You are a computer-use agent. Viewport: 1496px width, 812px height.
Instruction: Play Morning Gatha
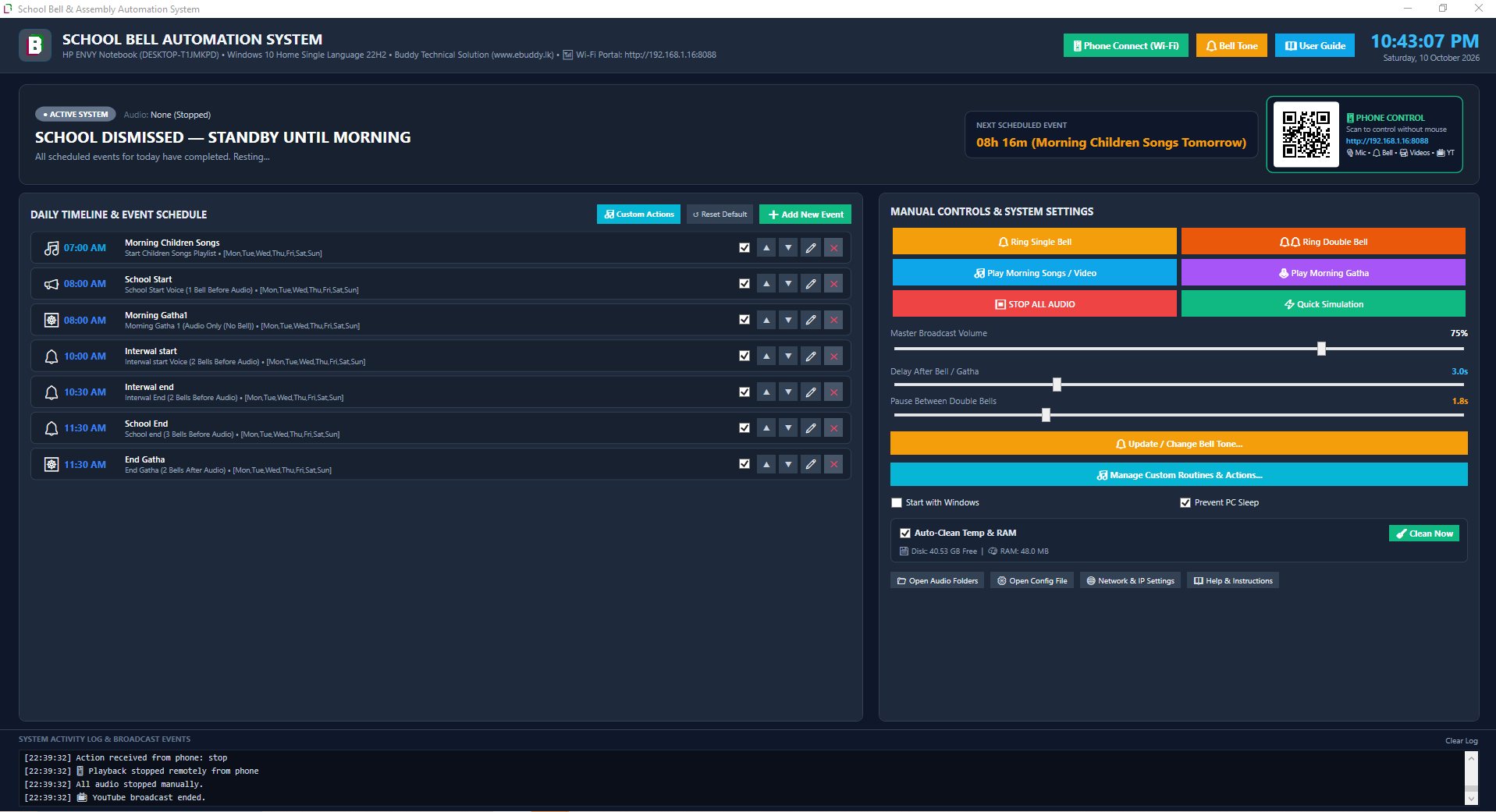click(x=1323, y=273)
